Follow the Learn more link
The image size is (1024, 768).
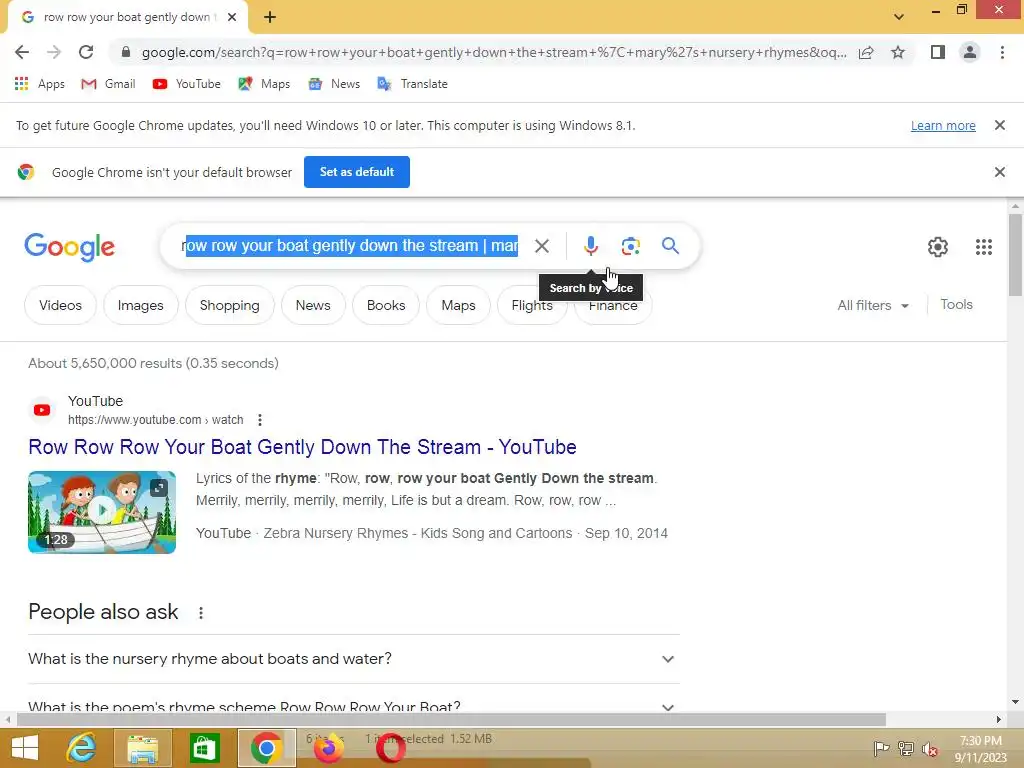click(943, 125)
